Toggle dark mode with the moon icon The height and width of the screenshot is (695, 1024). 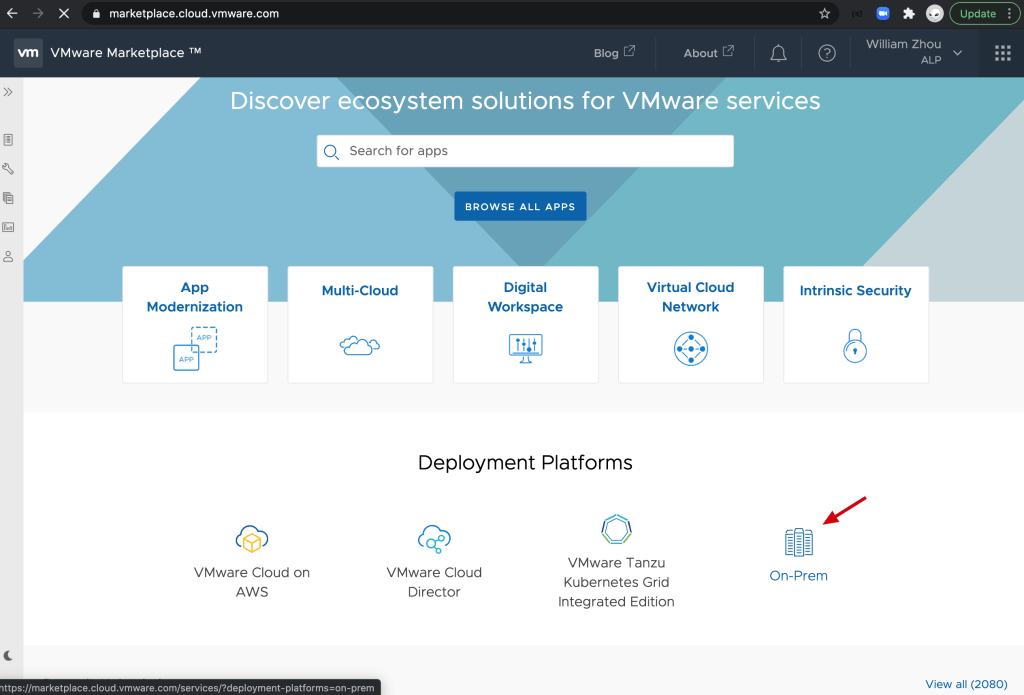pos(9,656)
